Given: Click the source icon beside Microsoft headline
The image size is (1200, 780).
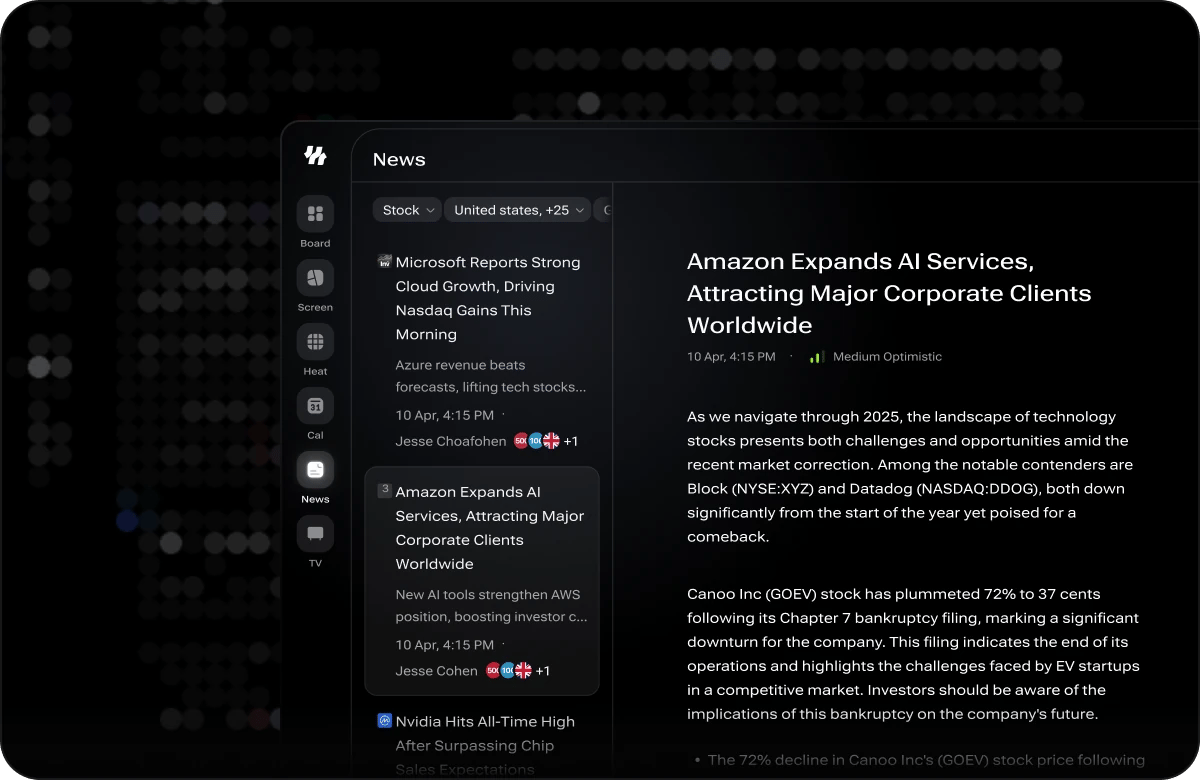Looking at the screenshot, I should [384, 262].
